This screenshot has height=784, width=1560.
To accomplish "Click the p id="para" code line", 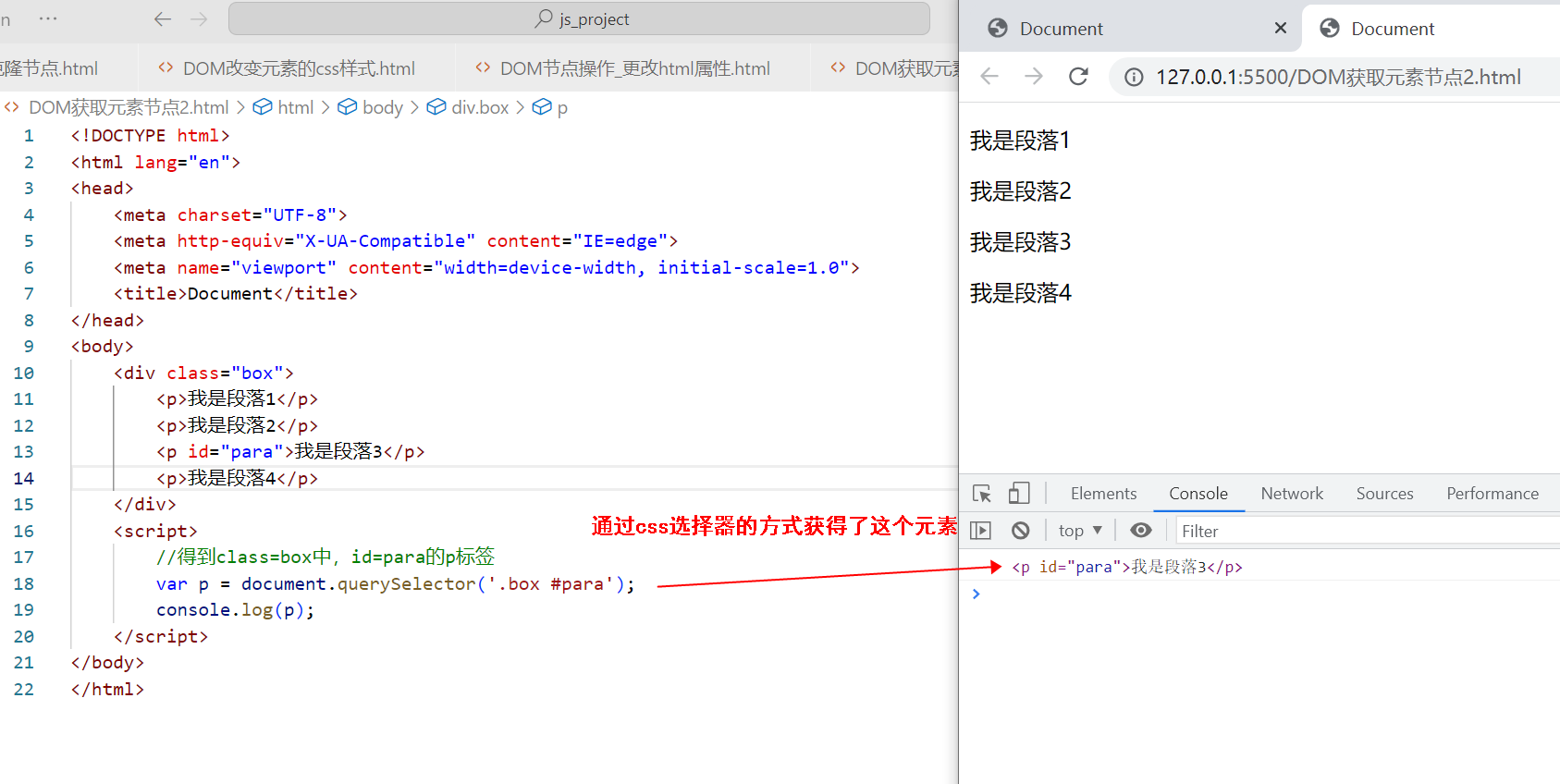I will (290, 451).
